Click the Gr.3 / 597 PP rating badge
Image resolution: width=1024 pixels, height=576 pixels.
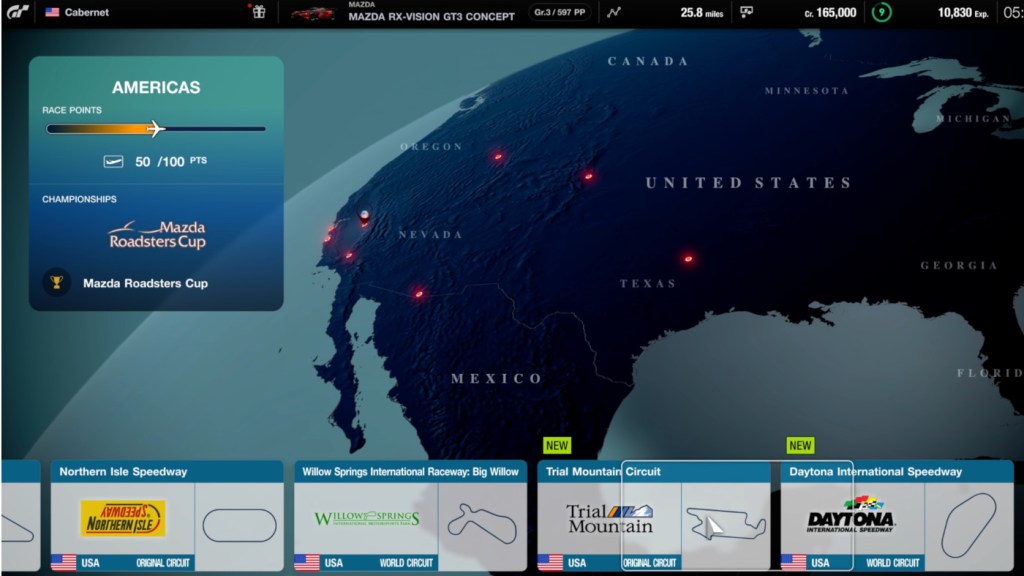coord(560,12)
